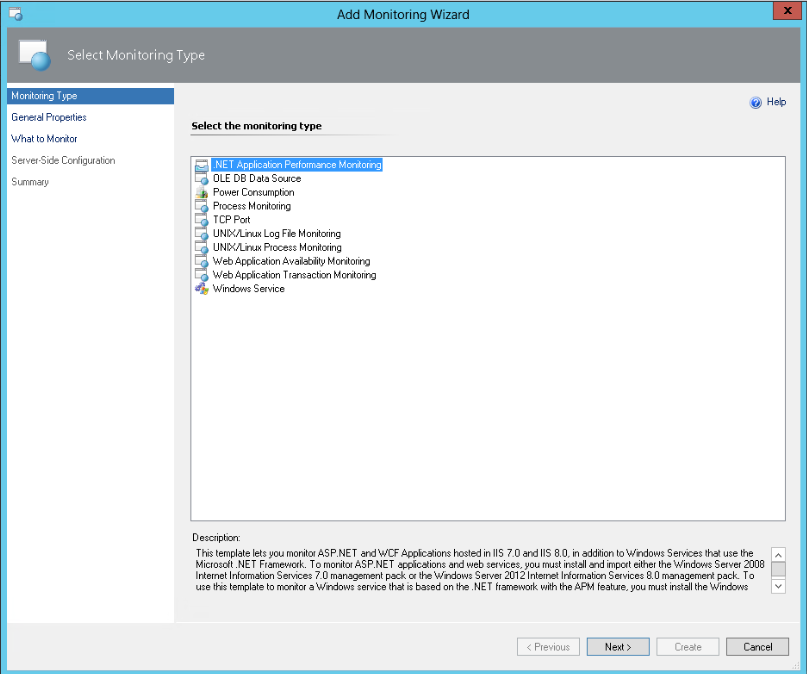Click the Process Monitoring template icon
The width and height of the screenshot is (807, 674).
click(202, 206)
